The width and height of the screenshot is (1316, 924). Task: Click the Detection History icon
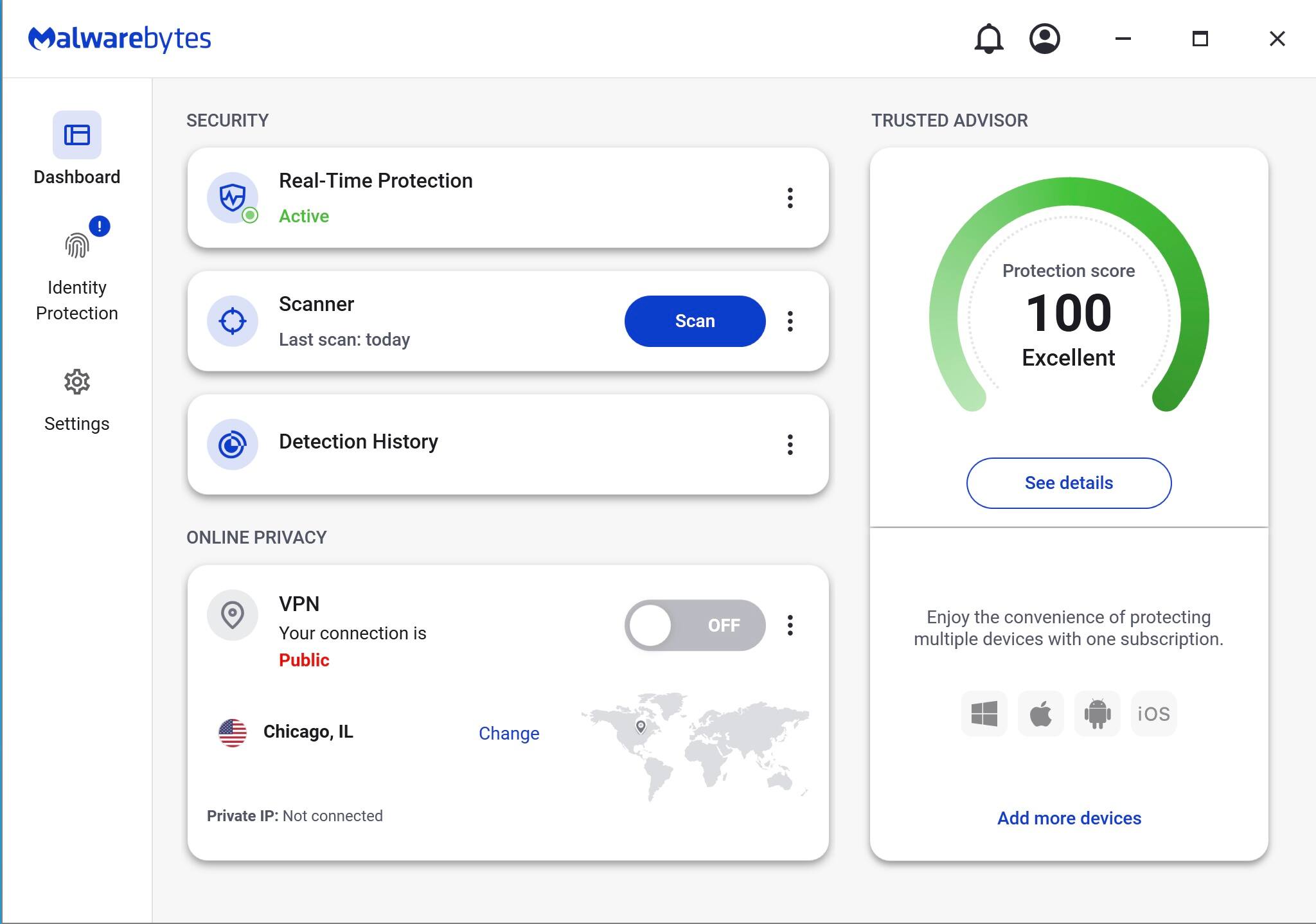[x=233, y=443]
